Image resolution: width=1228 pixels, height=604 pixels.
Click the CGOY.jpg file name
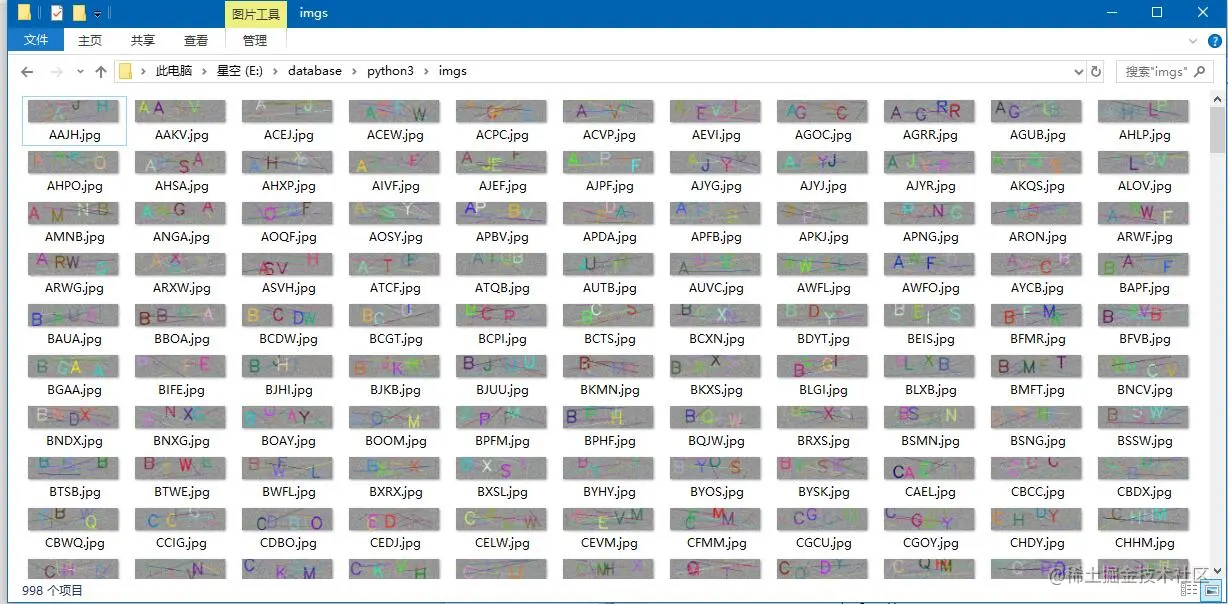[x=930, y=543]
